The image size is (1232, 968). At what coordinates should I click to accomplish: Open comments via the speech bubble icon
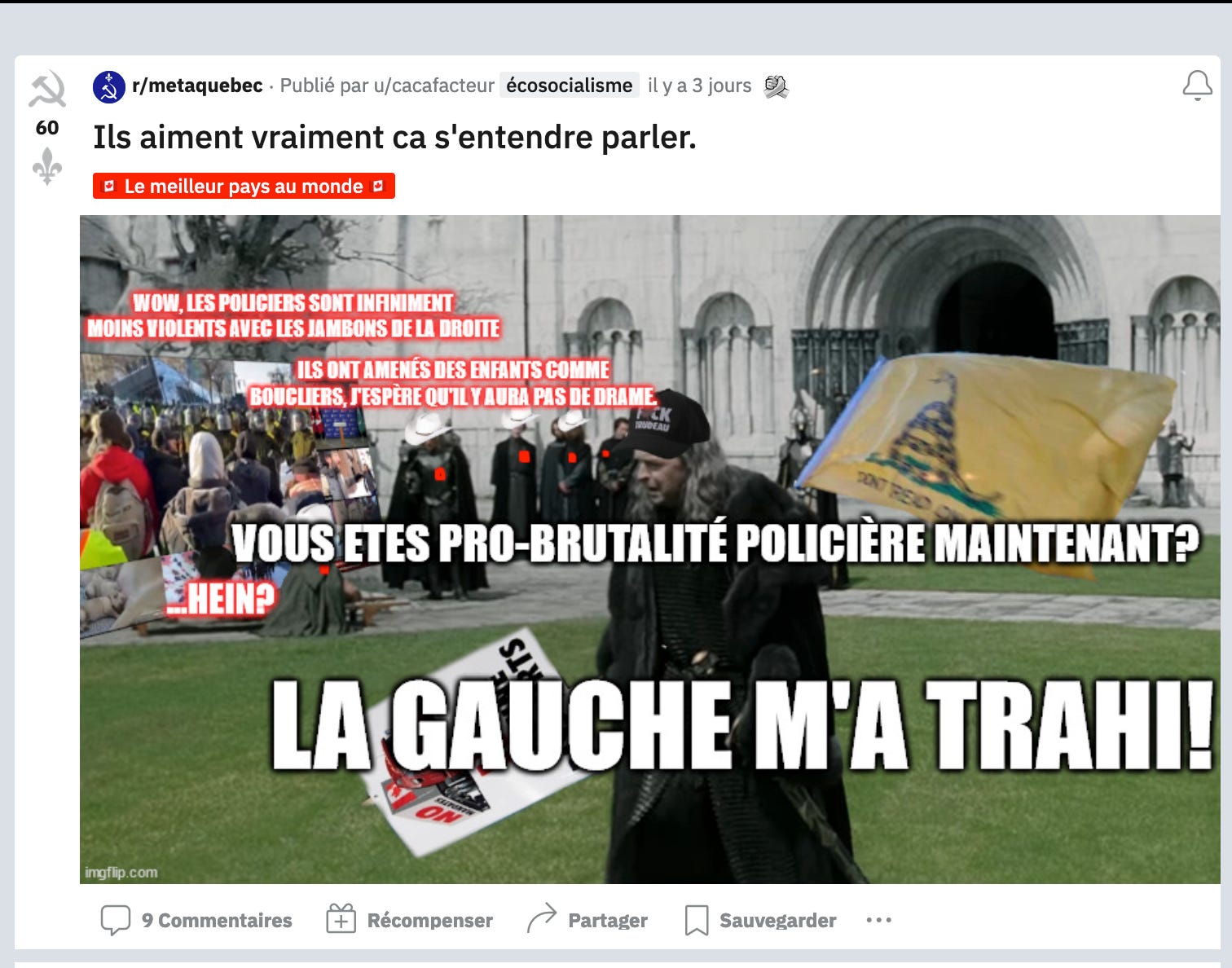click(115, 920)
